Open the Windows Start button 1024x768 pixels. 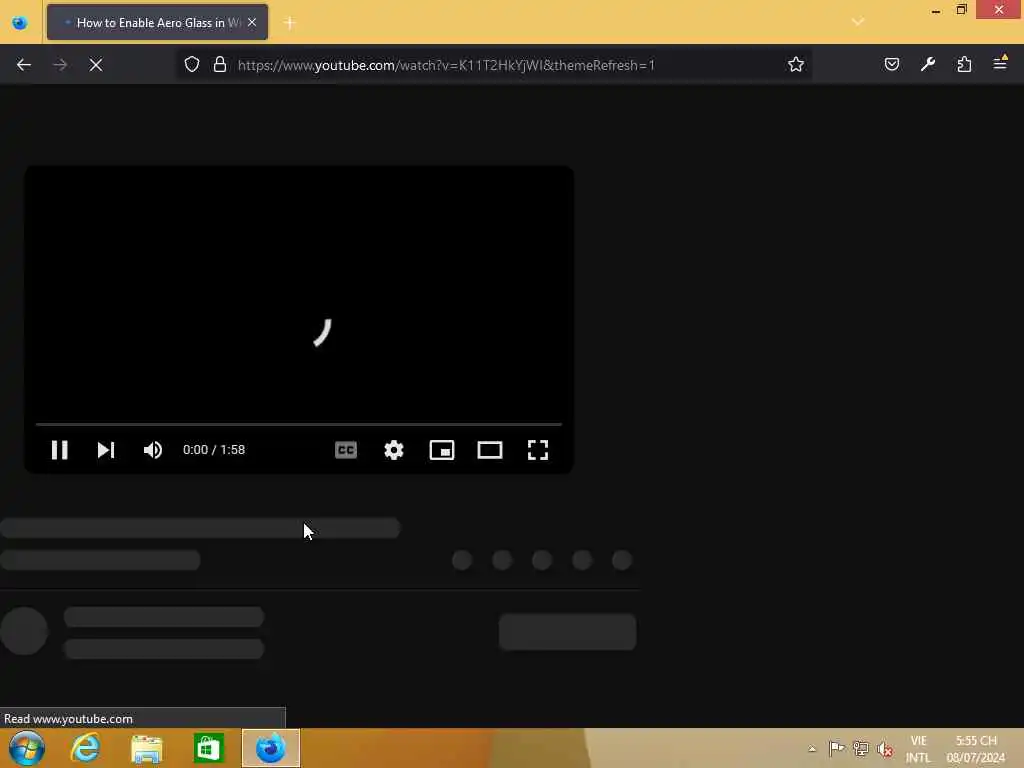coord(27,748)
